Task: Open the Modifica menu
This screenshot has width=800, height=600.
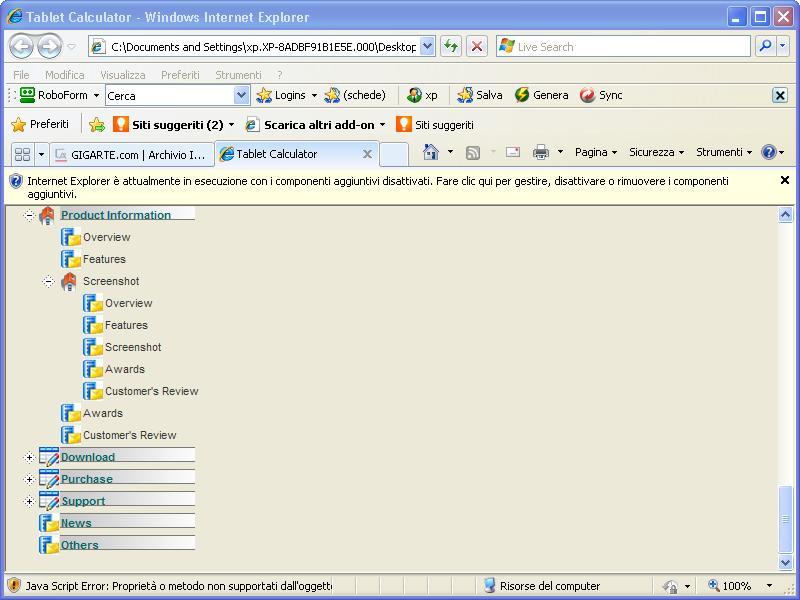Action: click(64, 75)
